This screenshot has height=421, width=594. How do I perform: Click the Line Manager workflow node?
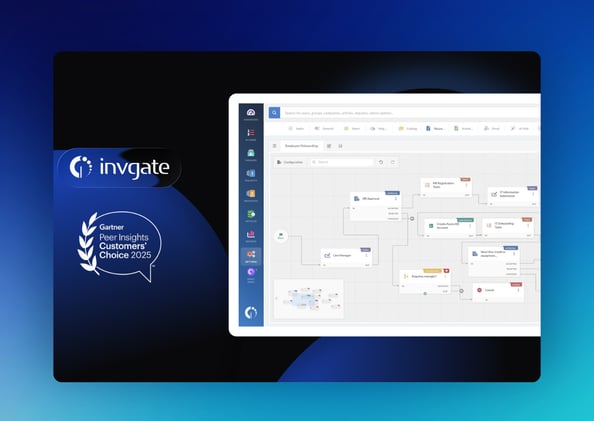346,258
